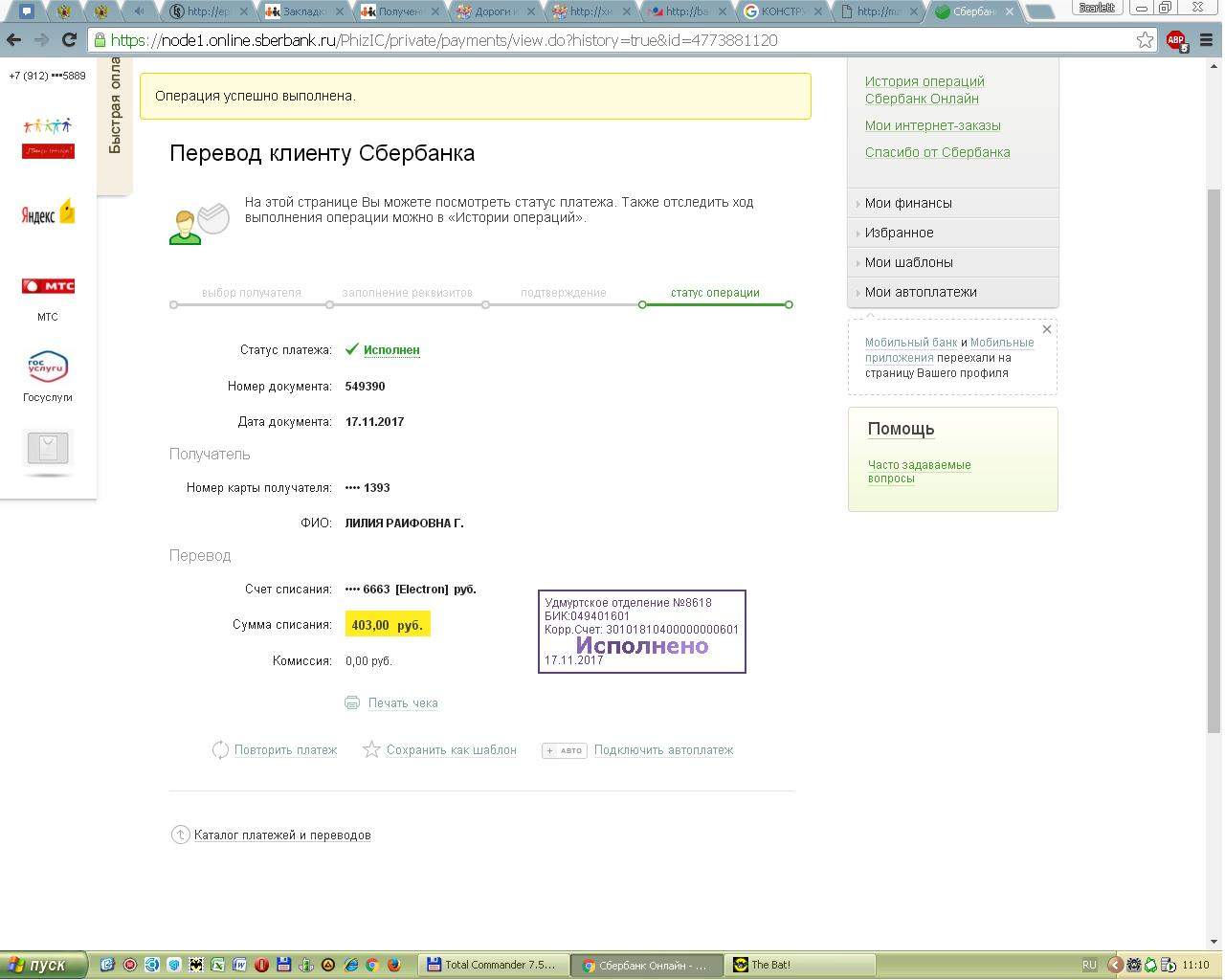Close the Сбербанк browser tab

[x=1009, y=11]
